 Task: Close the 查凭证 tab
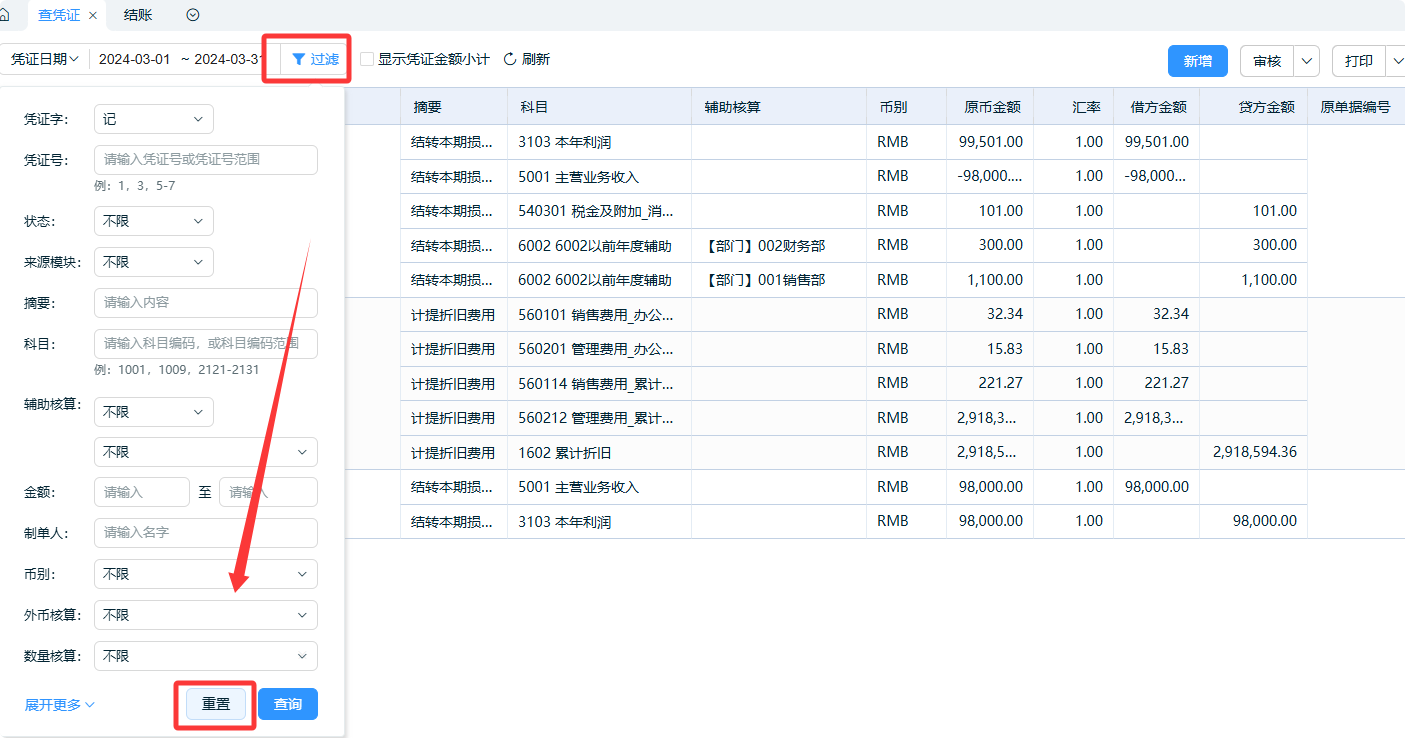pyautogui.click(x=93, y=15)
